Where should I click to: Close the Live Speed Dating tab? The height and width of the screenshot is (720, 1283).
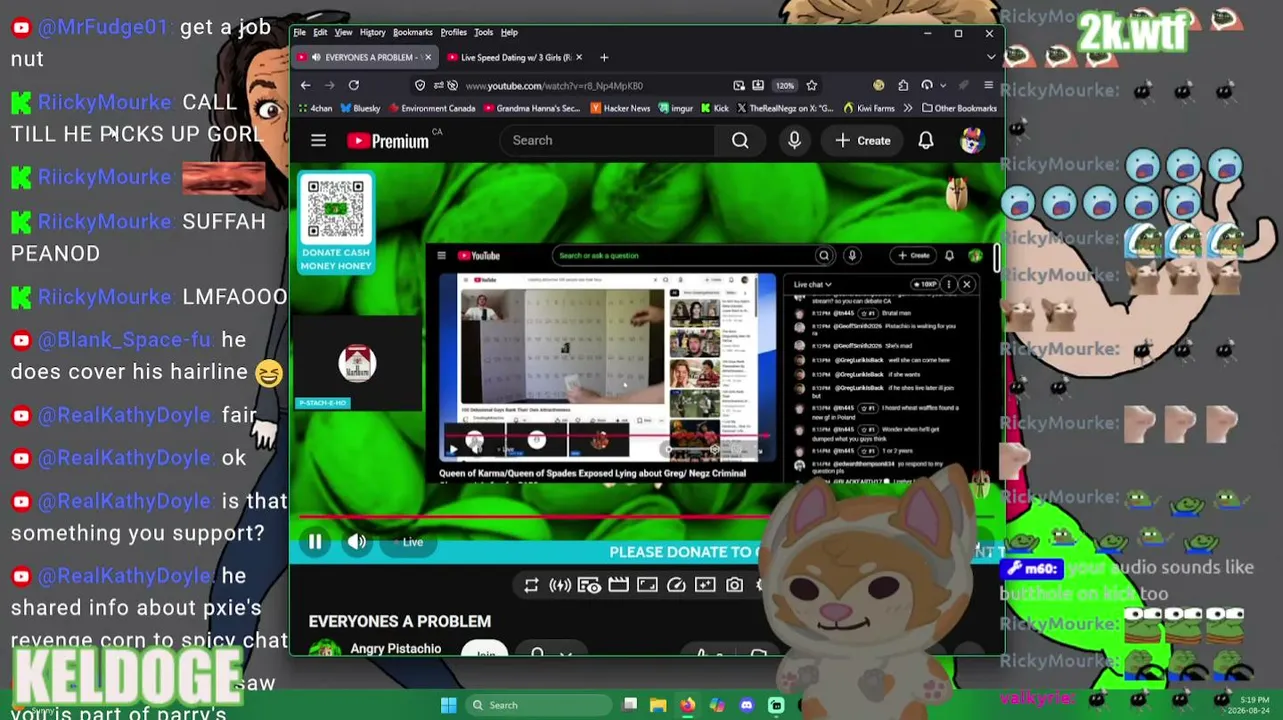click(580, 57)
